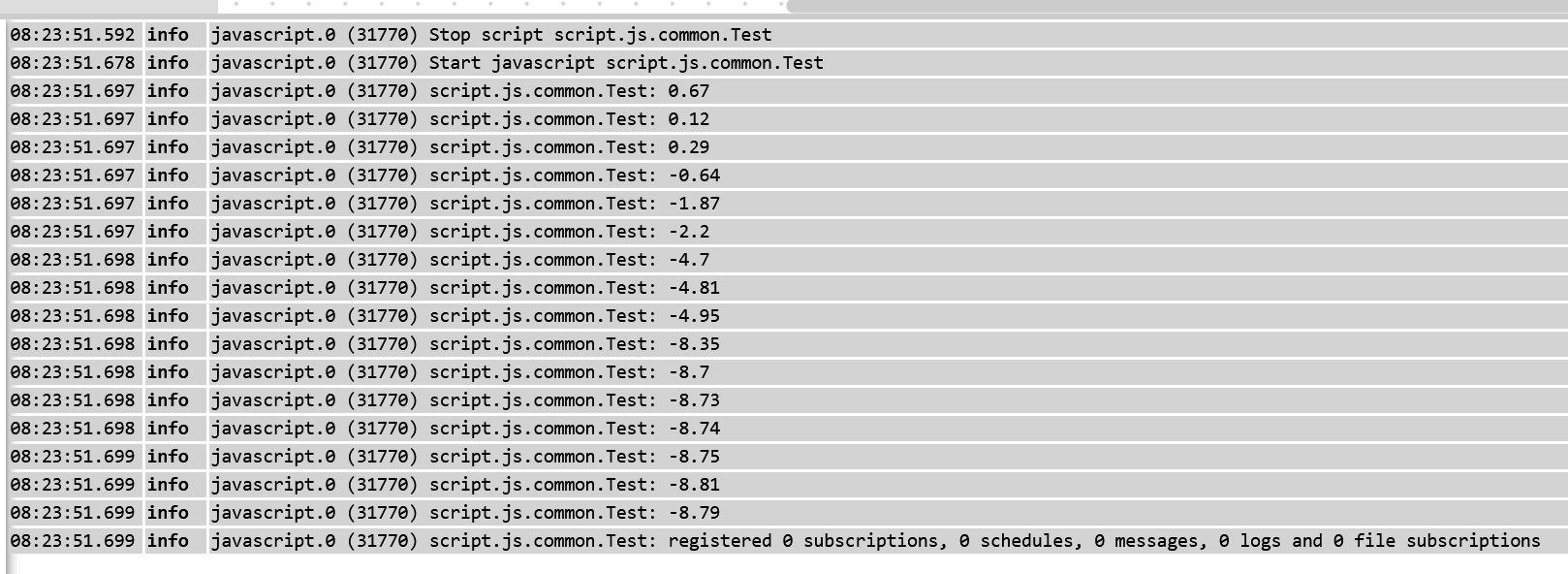The height and width of the screenshot is (574, 1568).
Task: Select the log entry showing -8.75
Action: click(x=787, y=457)
